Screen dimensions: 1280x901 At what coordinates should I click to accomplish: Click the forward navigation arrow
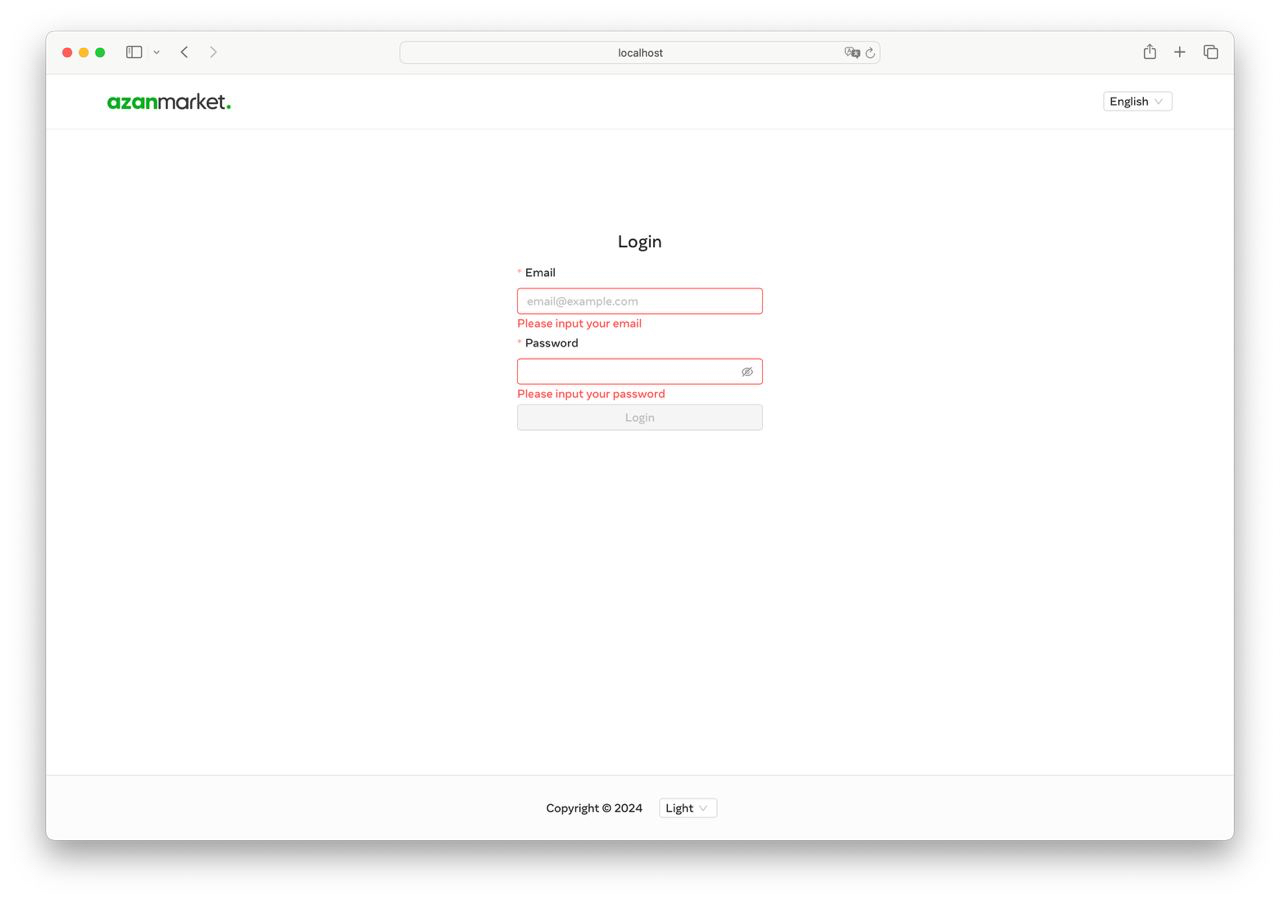[x=213, y=51]
